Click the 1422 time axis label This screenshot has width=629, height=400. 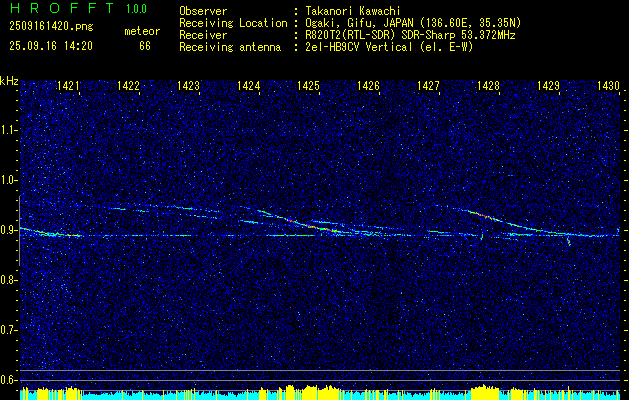(x=128, y=85)
